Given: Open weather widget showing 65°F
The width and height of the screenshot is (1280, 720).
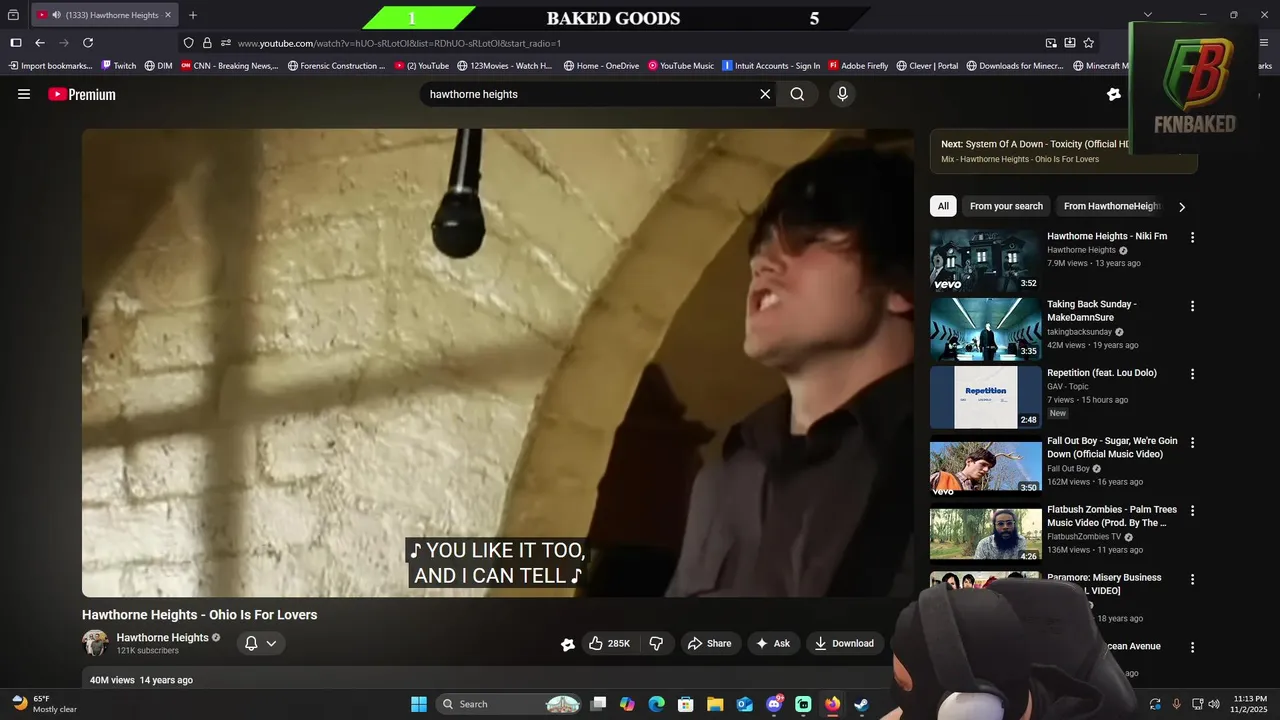Looking at the screenshot, I should coord(44,704).
